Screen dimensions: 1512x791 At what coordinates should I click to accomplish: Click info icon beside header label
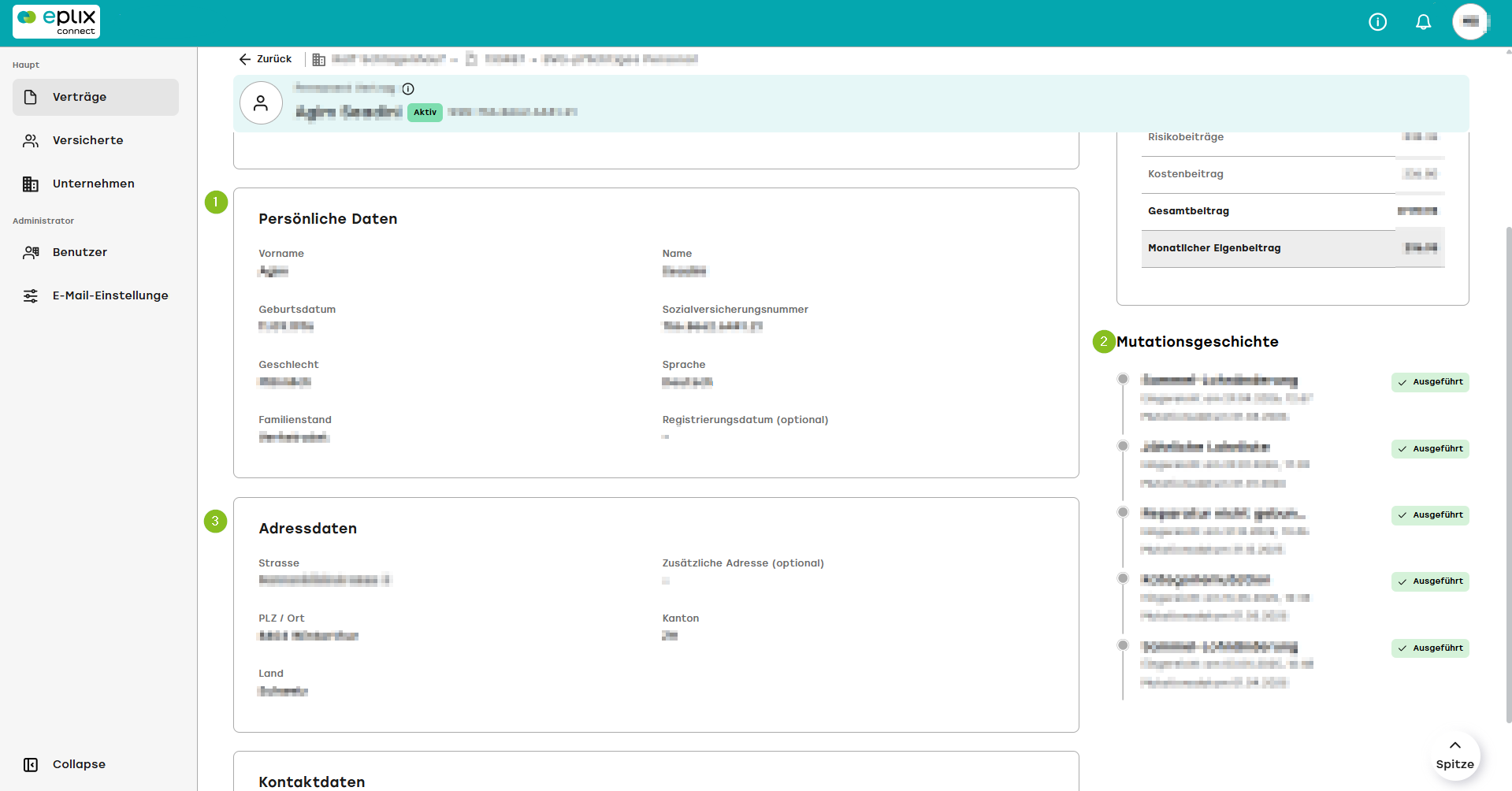408,89
